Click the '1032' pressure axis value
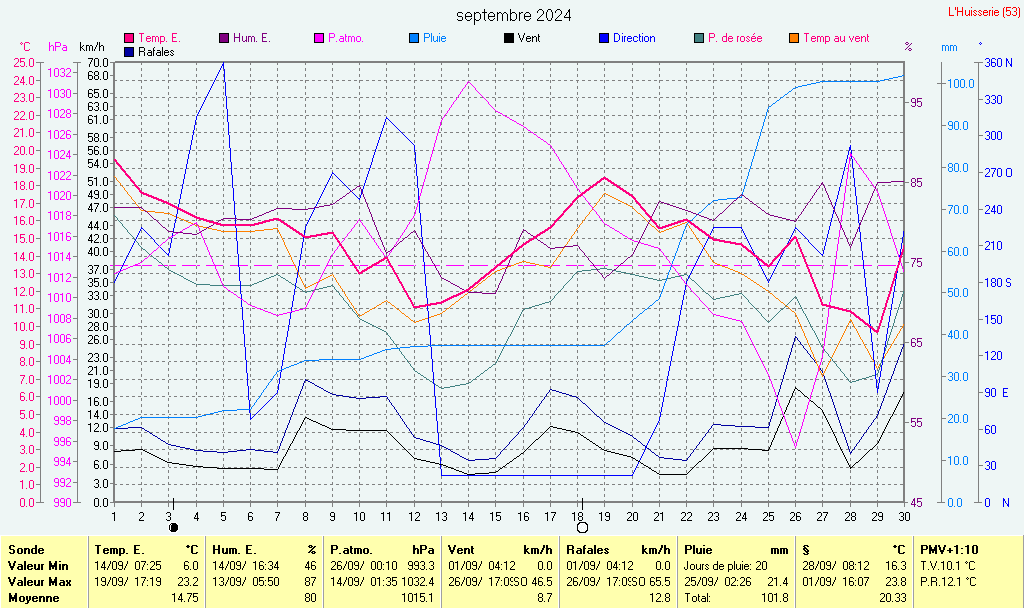Screen dimensions: 1024x608 (x=59, y=73)
